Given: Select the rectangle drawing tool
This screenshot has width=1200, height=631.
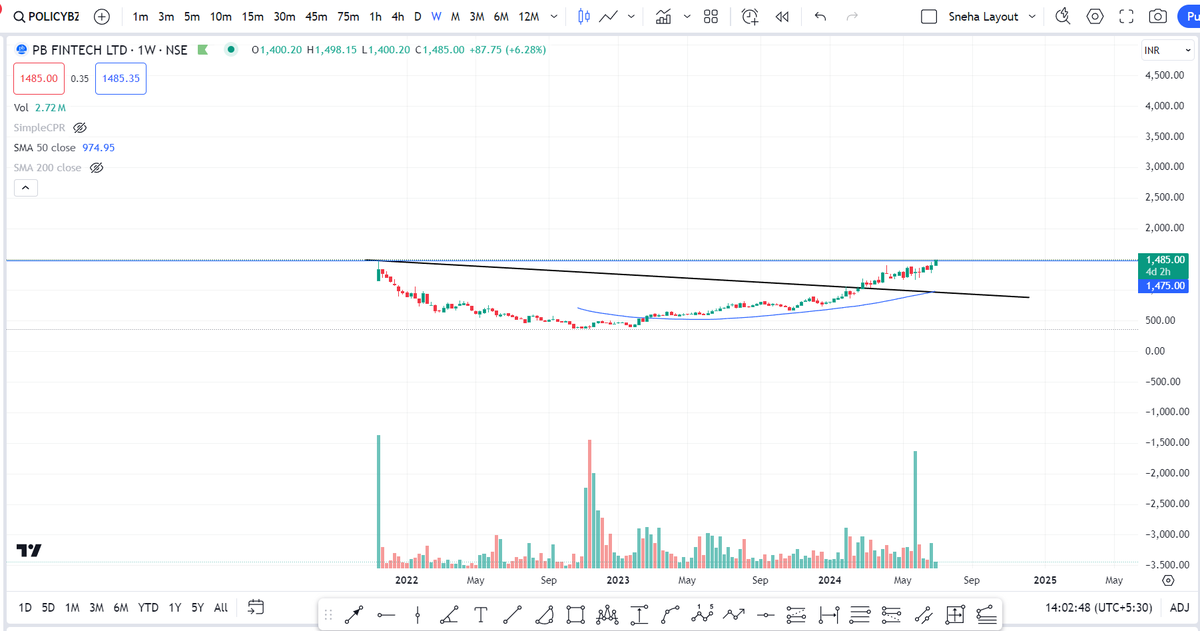Looking at the screenshot, I should point(575,615).
